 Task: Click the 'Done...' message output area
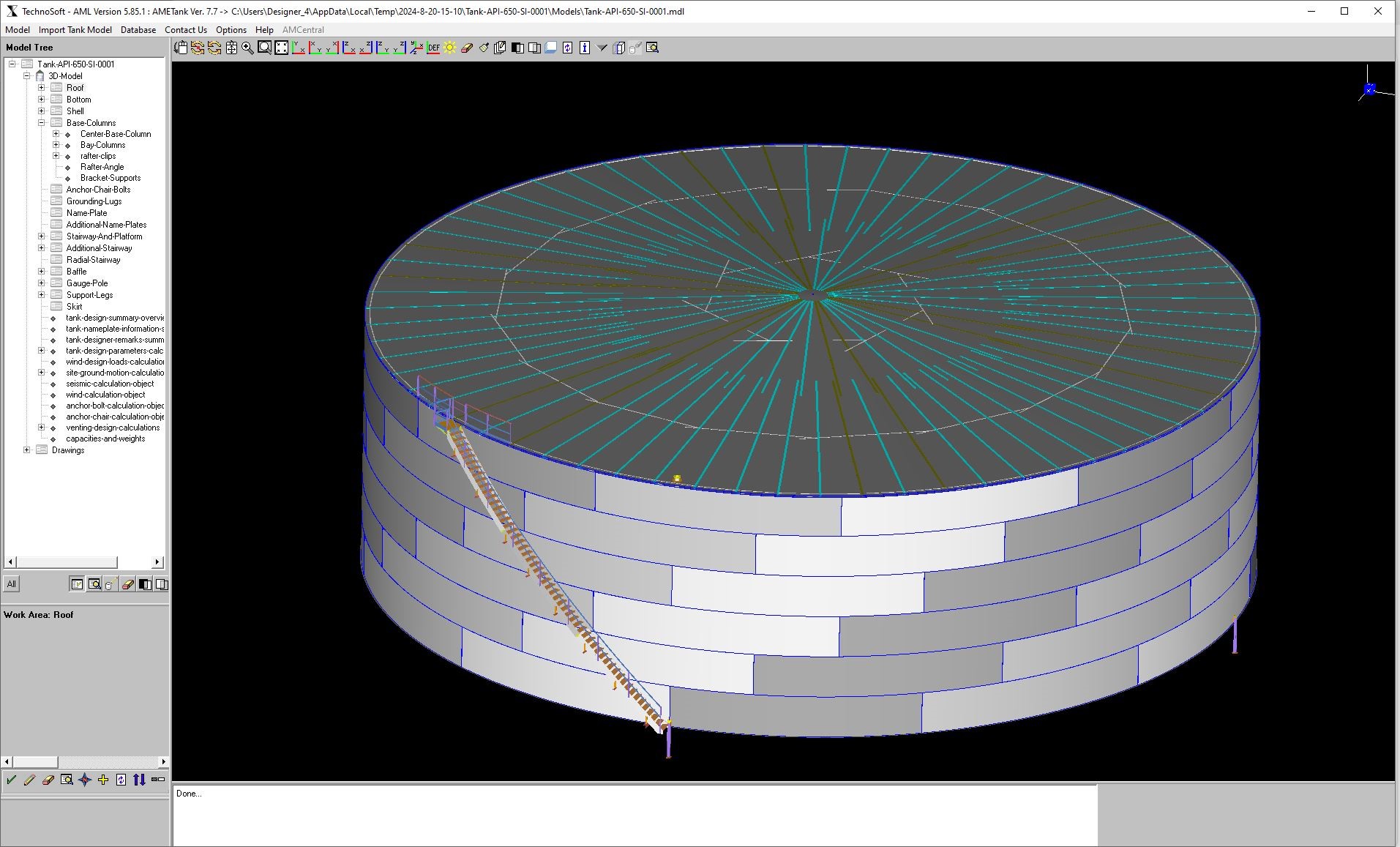click(x=635, y=815)
